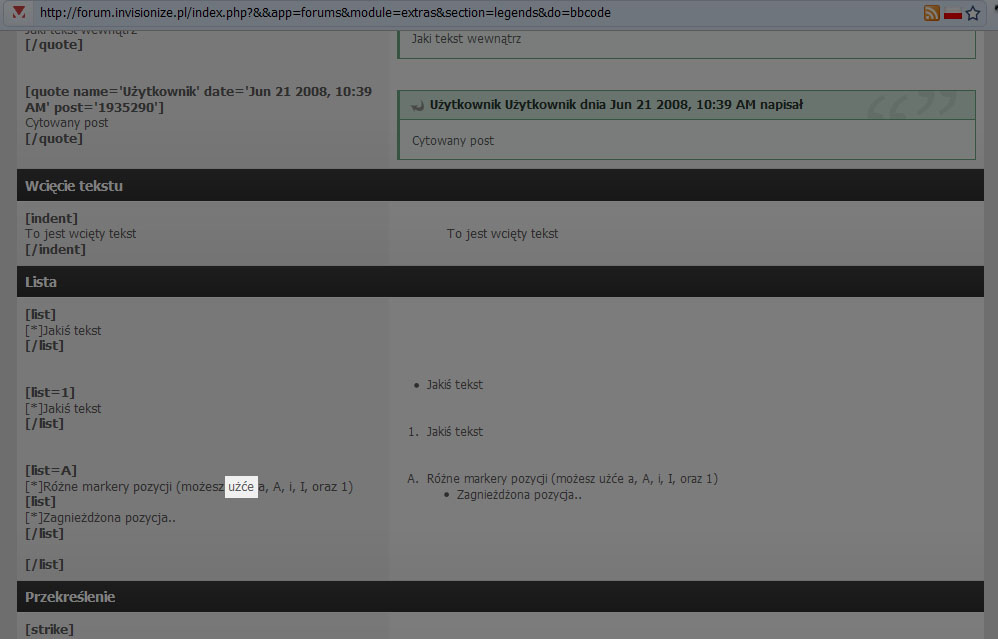998x639 pixels.
Task: Click the [strike] tag at bottom
Action: click(x=49, y=630)
